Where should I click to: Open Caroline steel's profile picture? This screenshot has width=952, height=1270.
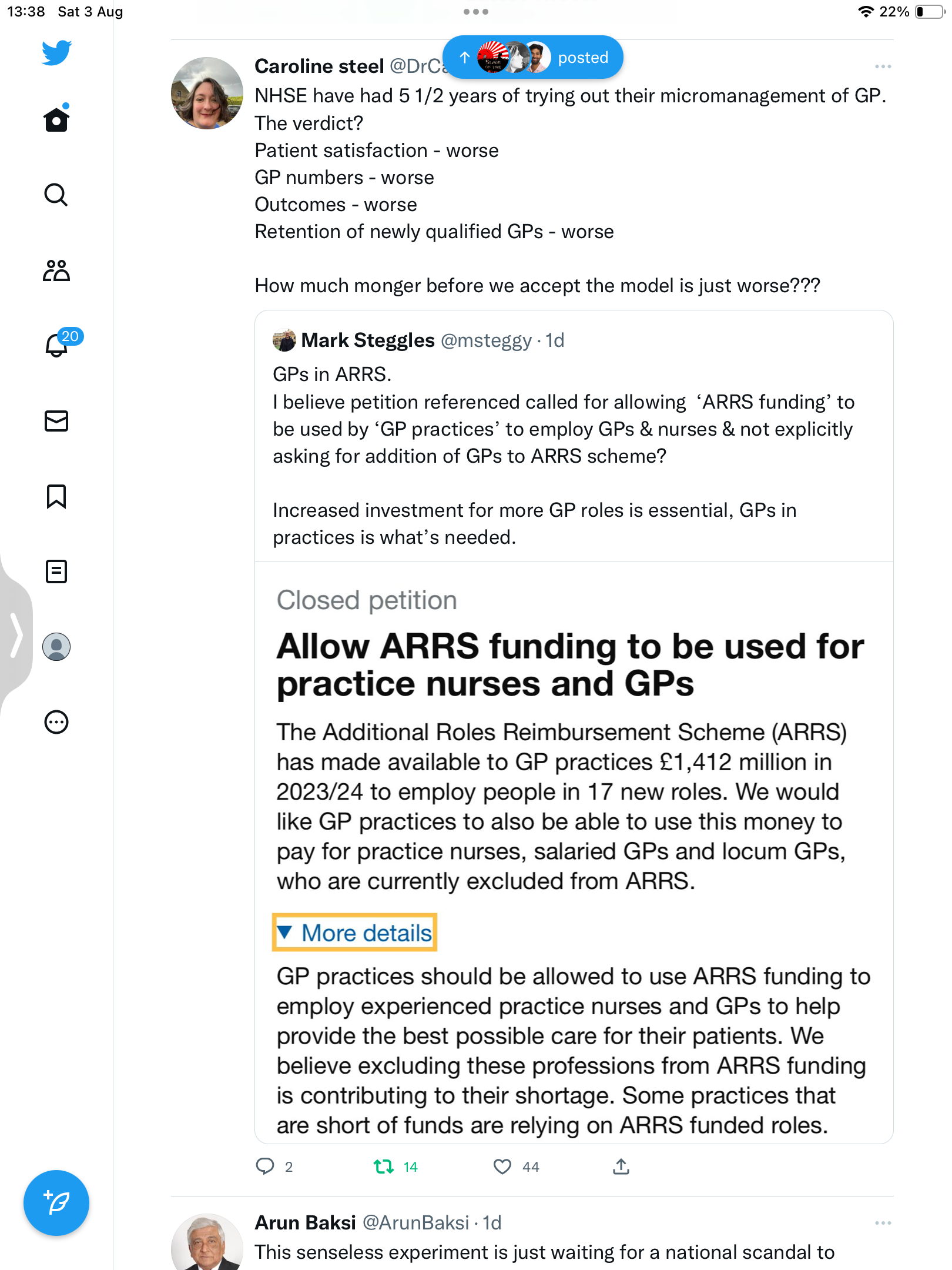[207, 93]
